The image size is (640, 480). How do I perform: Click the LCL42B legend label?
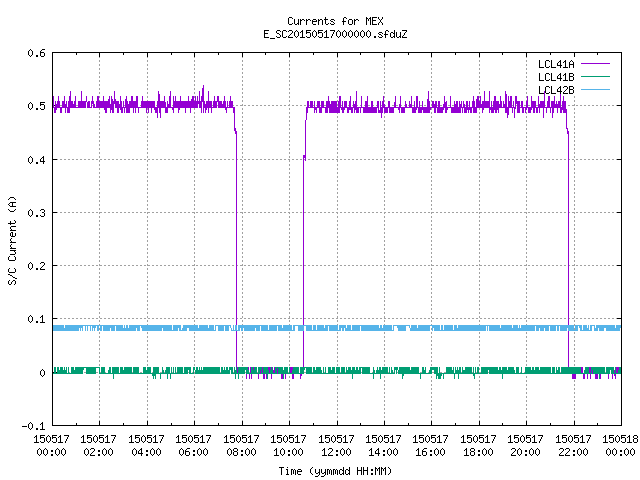pyautogui.click(x=556, y=90)
